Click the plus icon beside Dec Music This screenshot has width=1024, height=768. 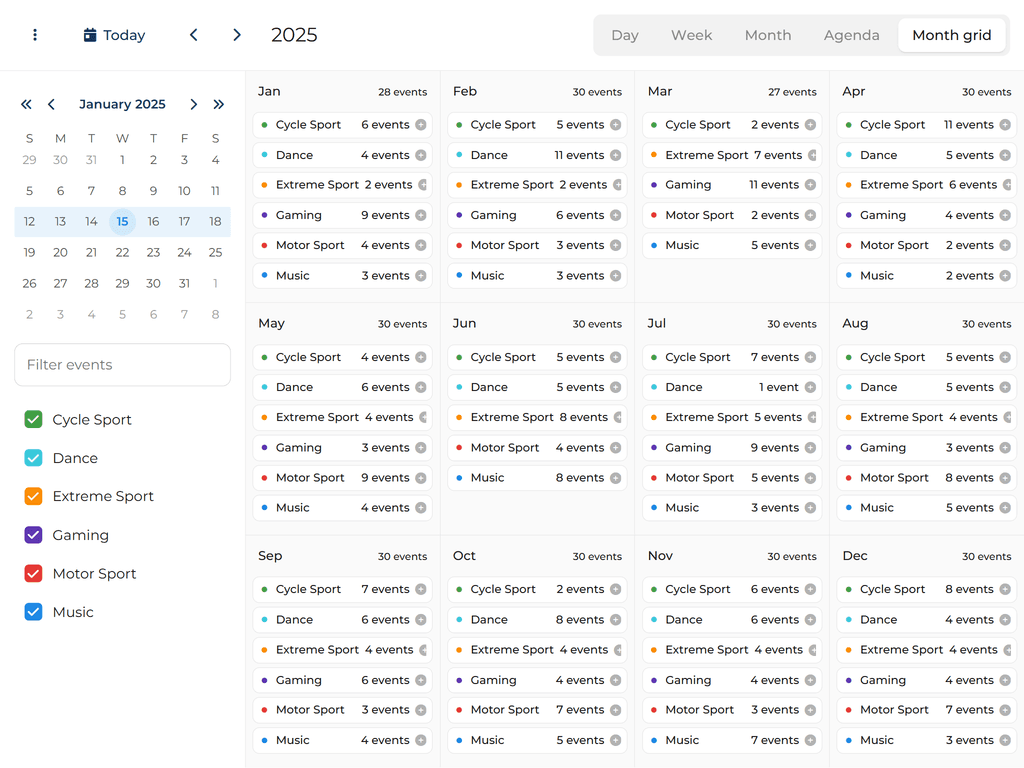coord(1005,740)
